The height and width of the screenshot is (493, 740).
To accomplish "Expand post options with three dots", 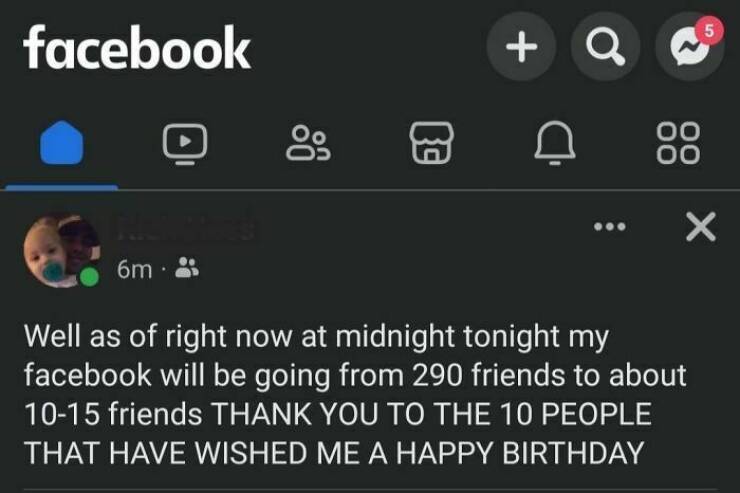I will point(608,227).
